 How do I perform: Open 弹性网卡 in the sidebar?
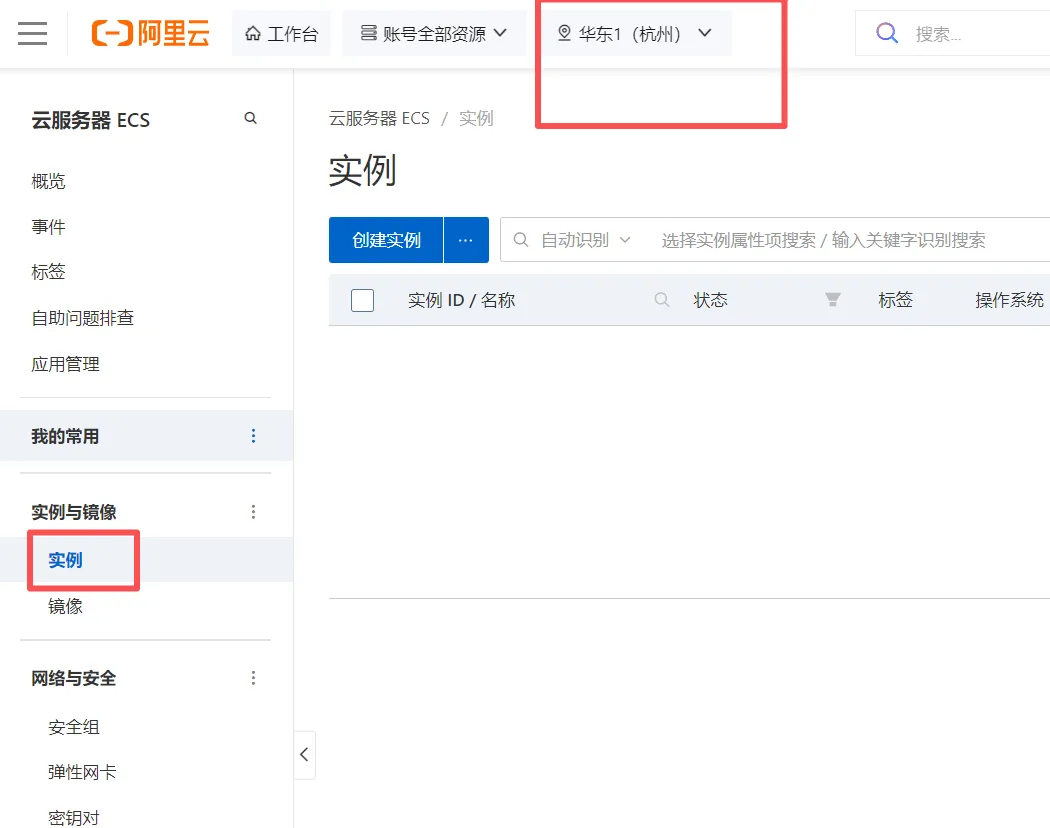coord(82,772)
